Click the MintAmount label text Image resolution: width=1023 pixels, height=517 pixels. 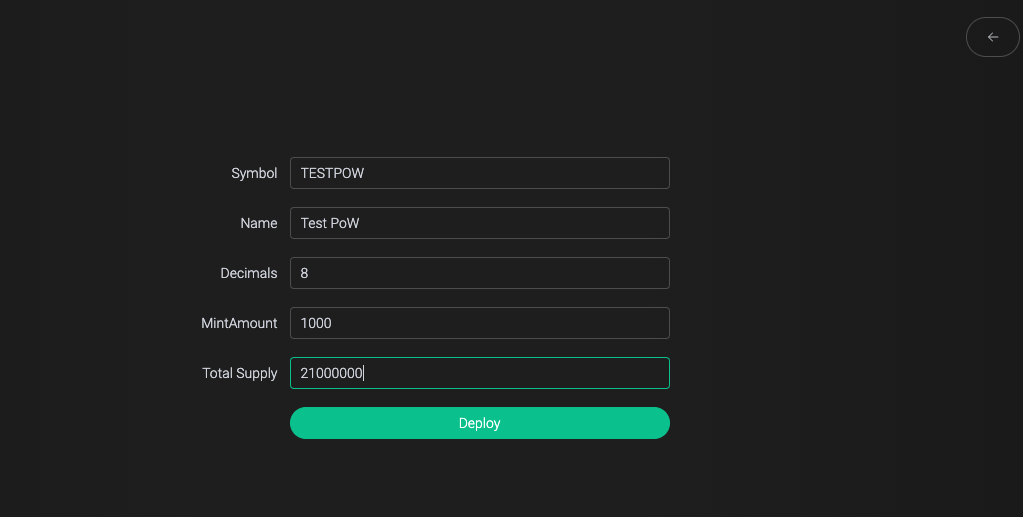[239, 323]
